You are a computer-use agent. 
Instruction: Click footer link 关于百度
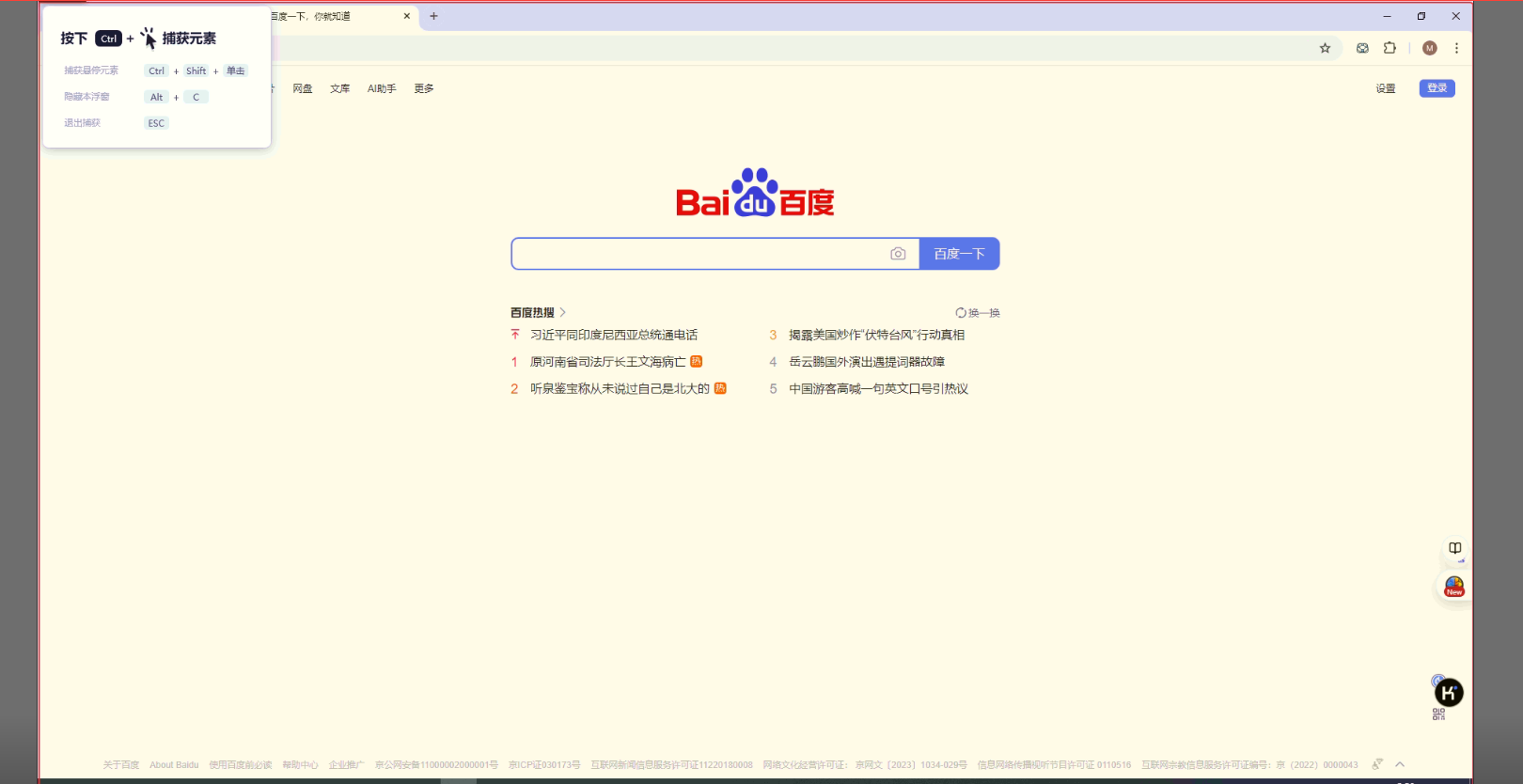(x=121, y=765)
